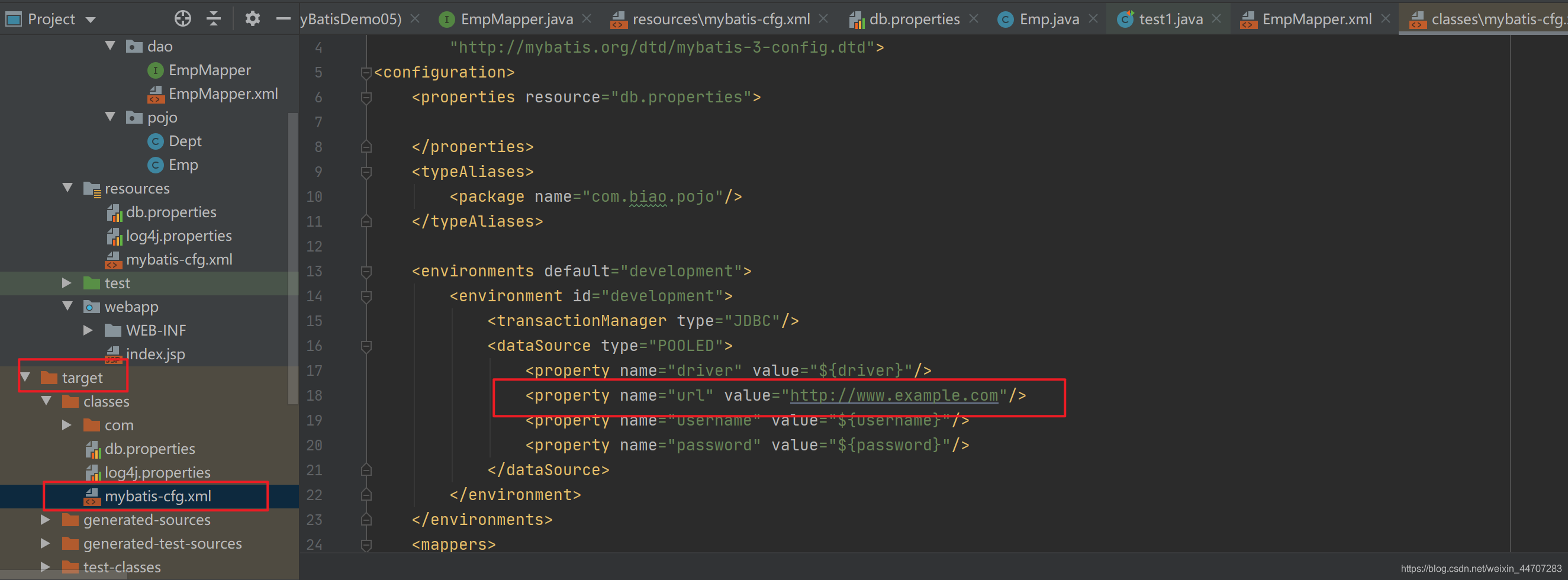Collapse the resources folder
The image size is (1568, 580).
pos(67,188)
